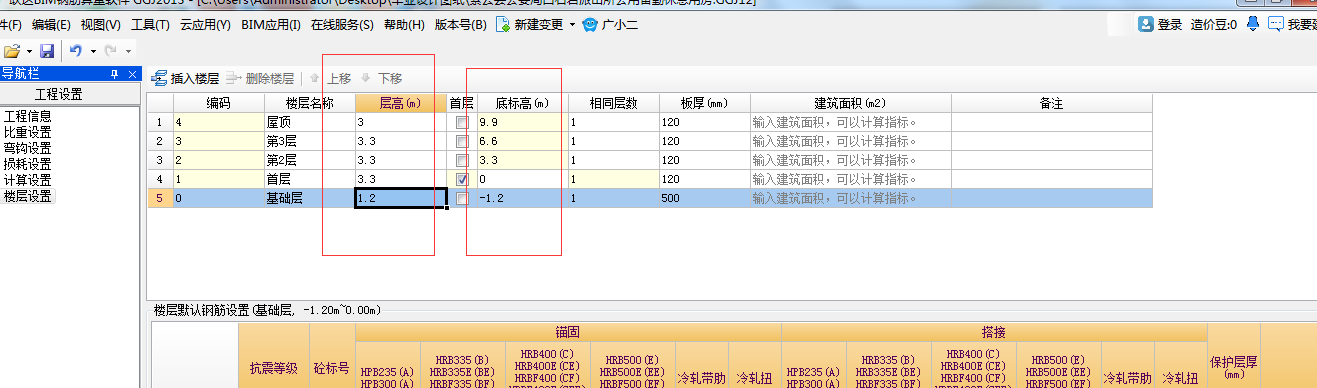The width and height of the screenshot is (1317, 388).
Task: Click the 500 slab thickness cell
Action: point(704,198)
